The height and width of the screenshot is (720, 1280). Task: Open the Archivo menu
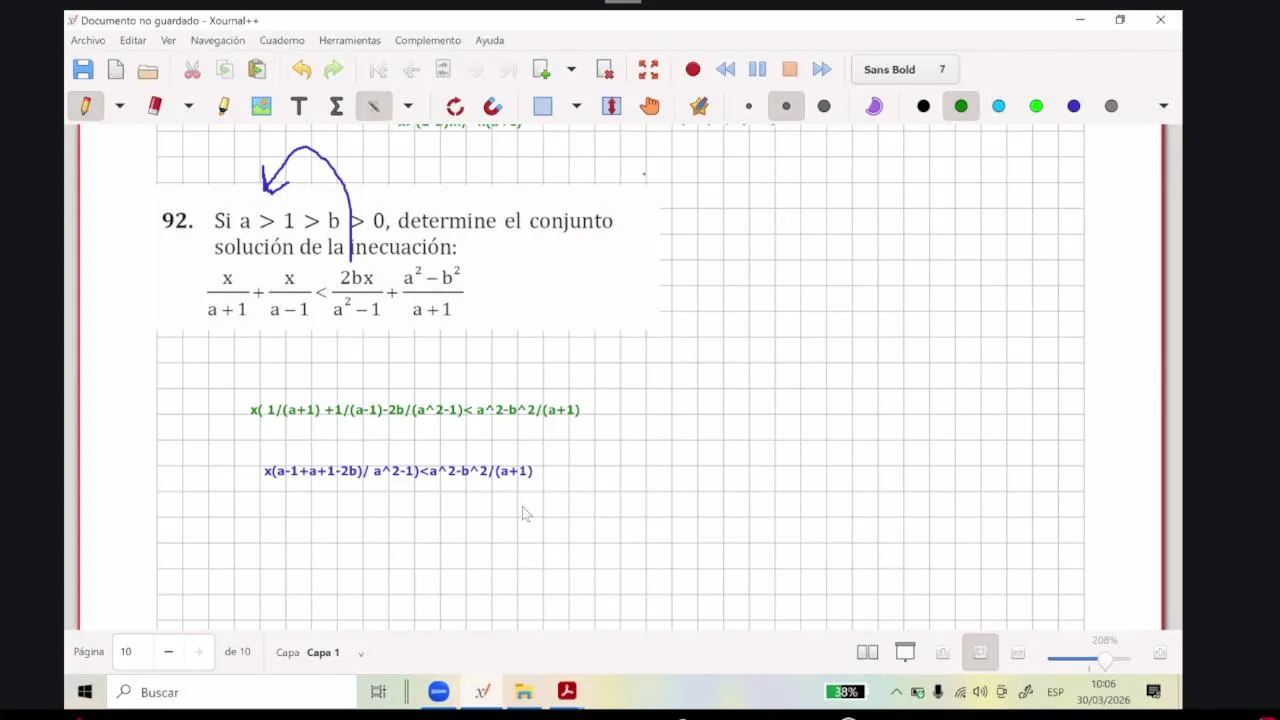[x=88, y=41]
